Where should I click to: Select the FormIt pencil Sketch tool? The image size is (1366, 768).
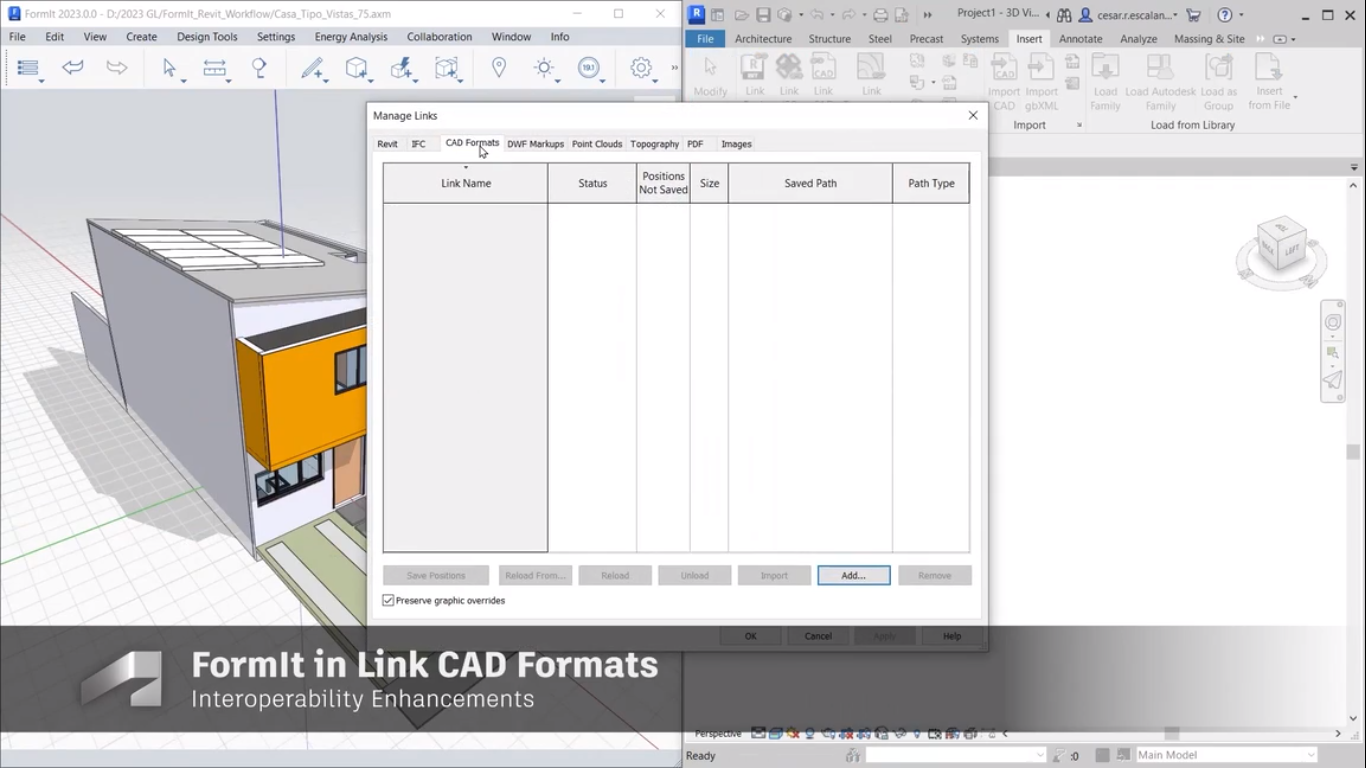[313, 68]
